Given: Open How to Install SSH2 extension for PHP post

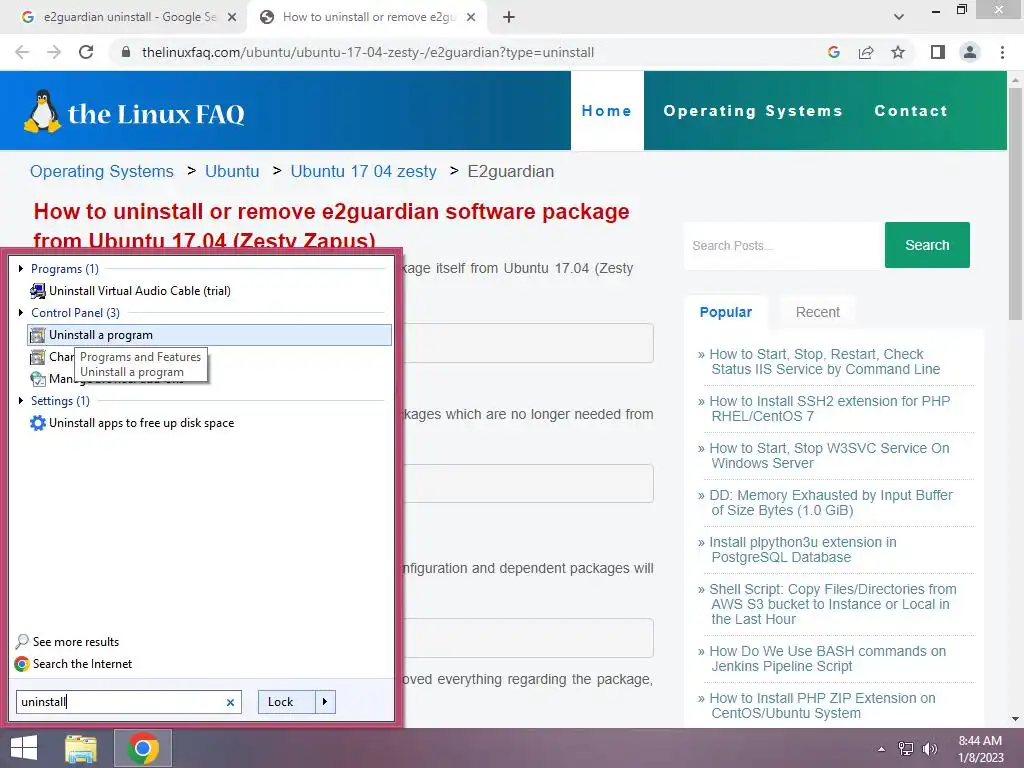Looking at the screenshot, I should click(x=829, y=409).
